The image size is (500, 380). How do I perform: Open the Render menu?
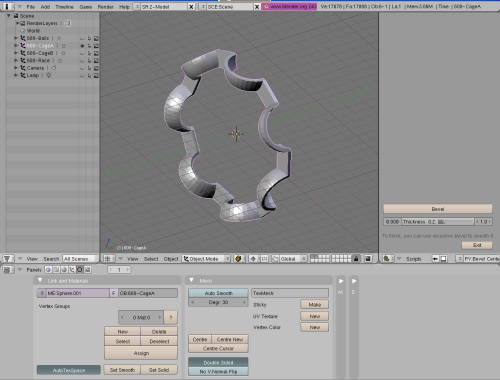click(106, 7)
